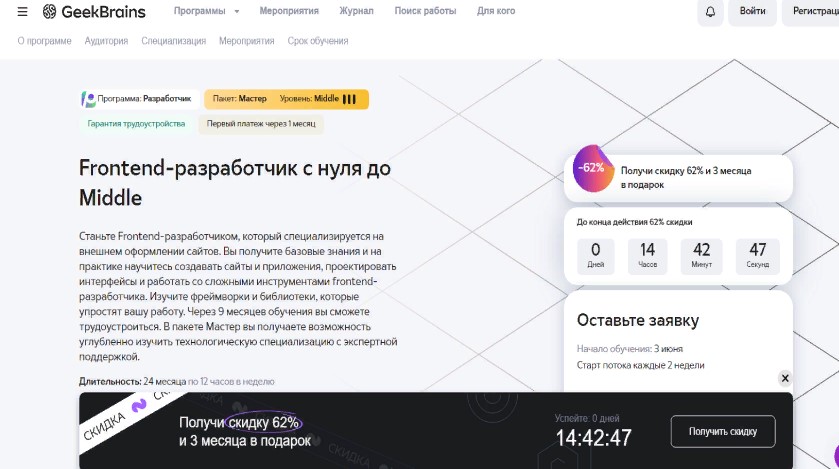Click the Программа: Разработчик tag
The image size is (839, 469).
pyautogui.click(x=140, y=99)
